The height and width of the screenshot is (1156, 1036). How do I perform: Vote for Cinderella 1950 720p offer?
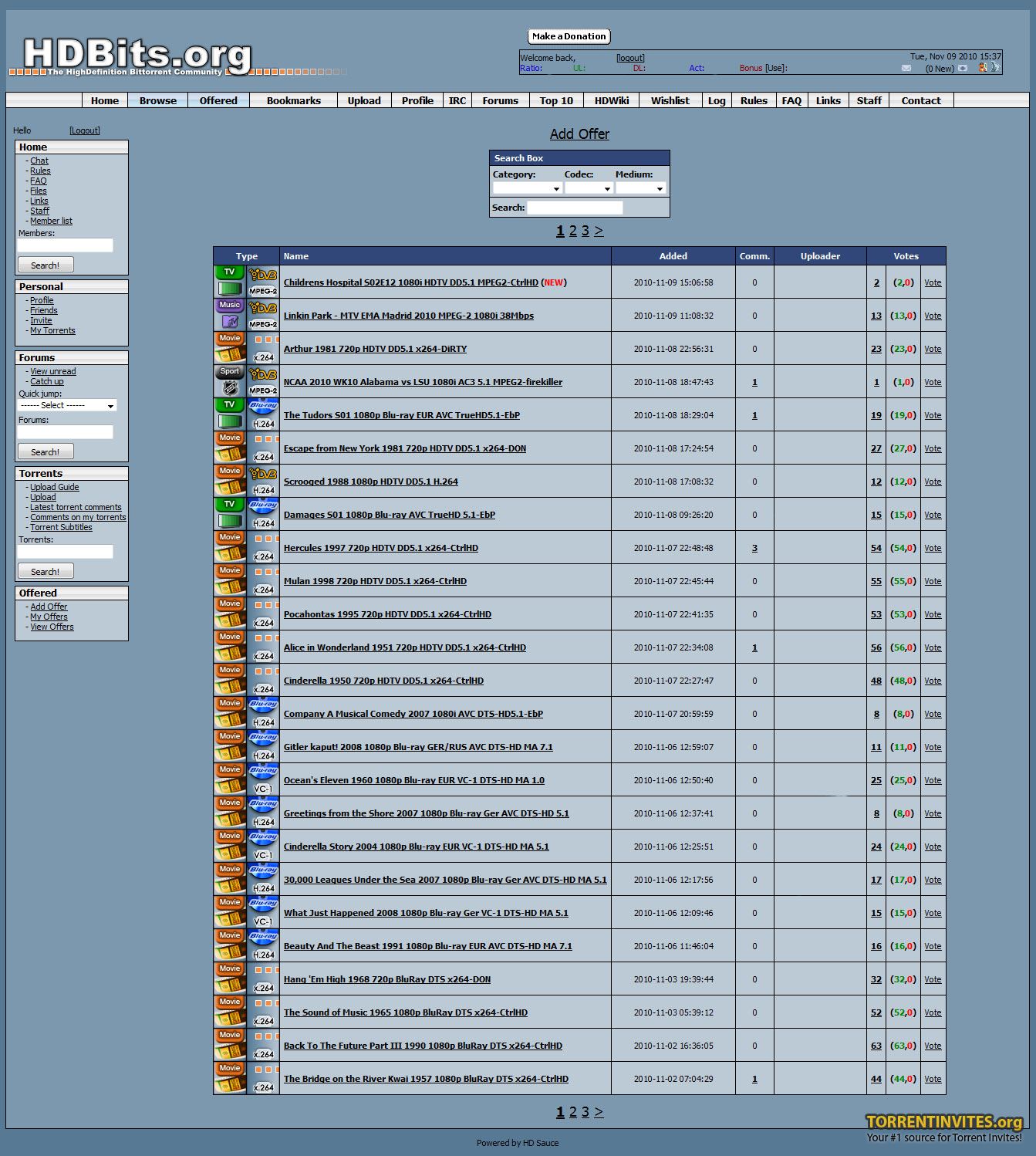(x=933, y=681)
